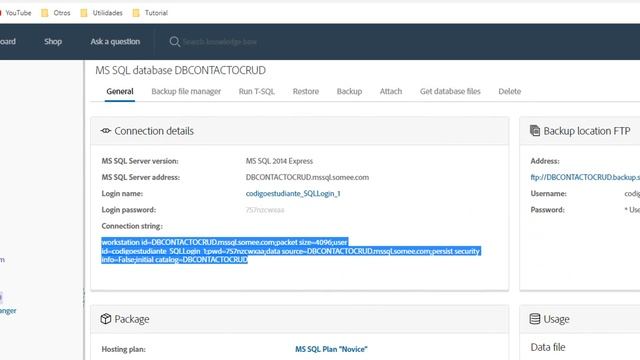Click the DBCONTACTOCRUD.mssql.somee.com server address
Screen dimensions: 640x360
307,177
